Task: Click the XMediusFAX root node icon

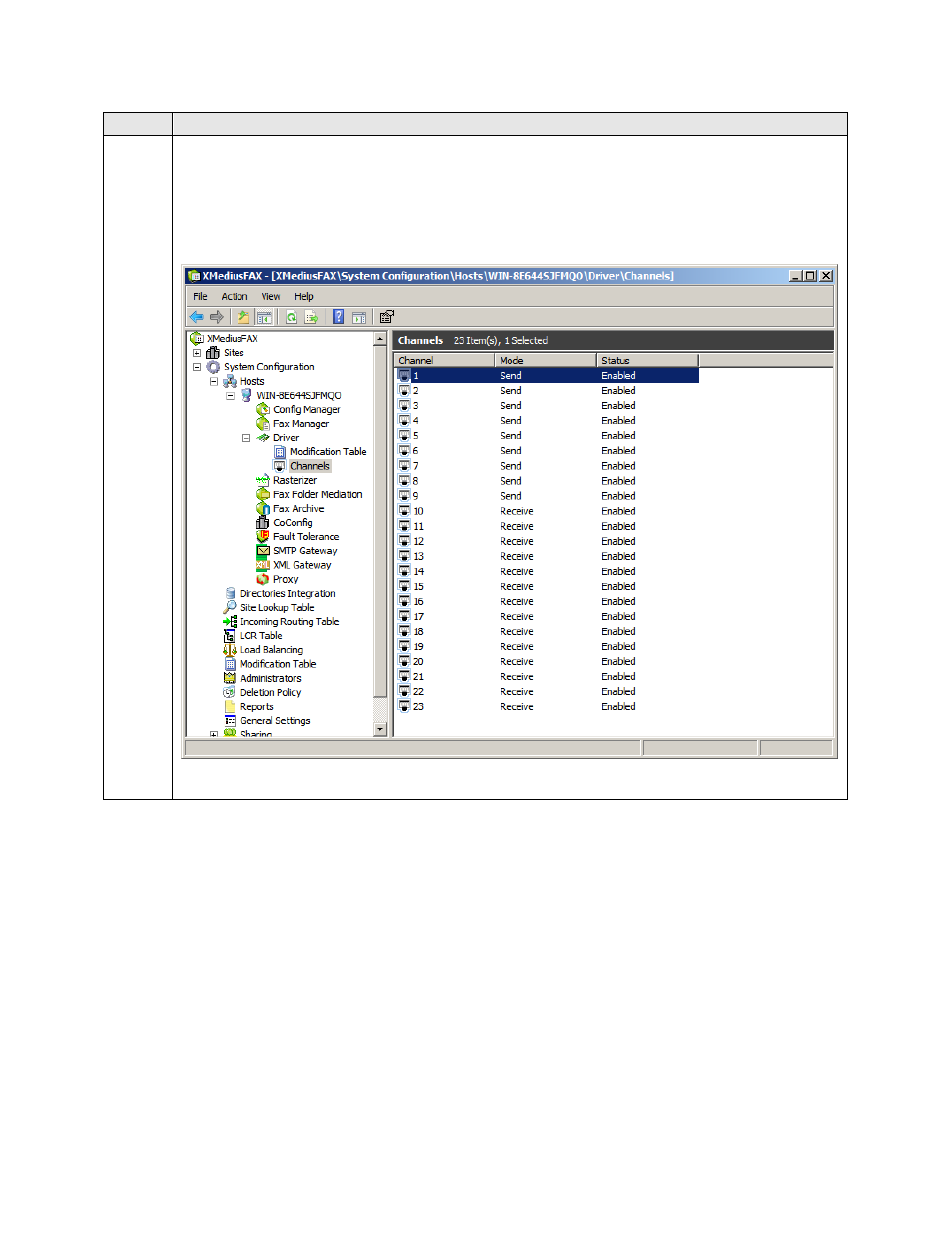Action: pos(197,339)
